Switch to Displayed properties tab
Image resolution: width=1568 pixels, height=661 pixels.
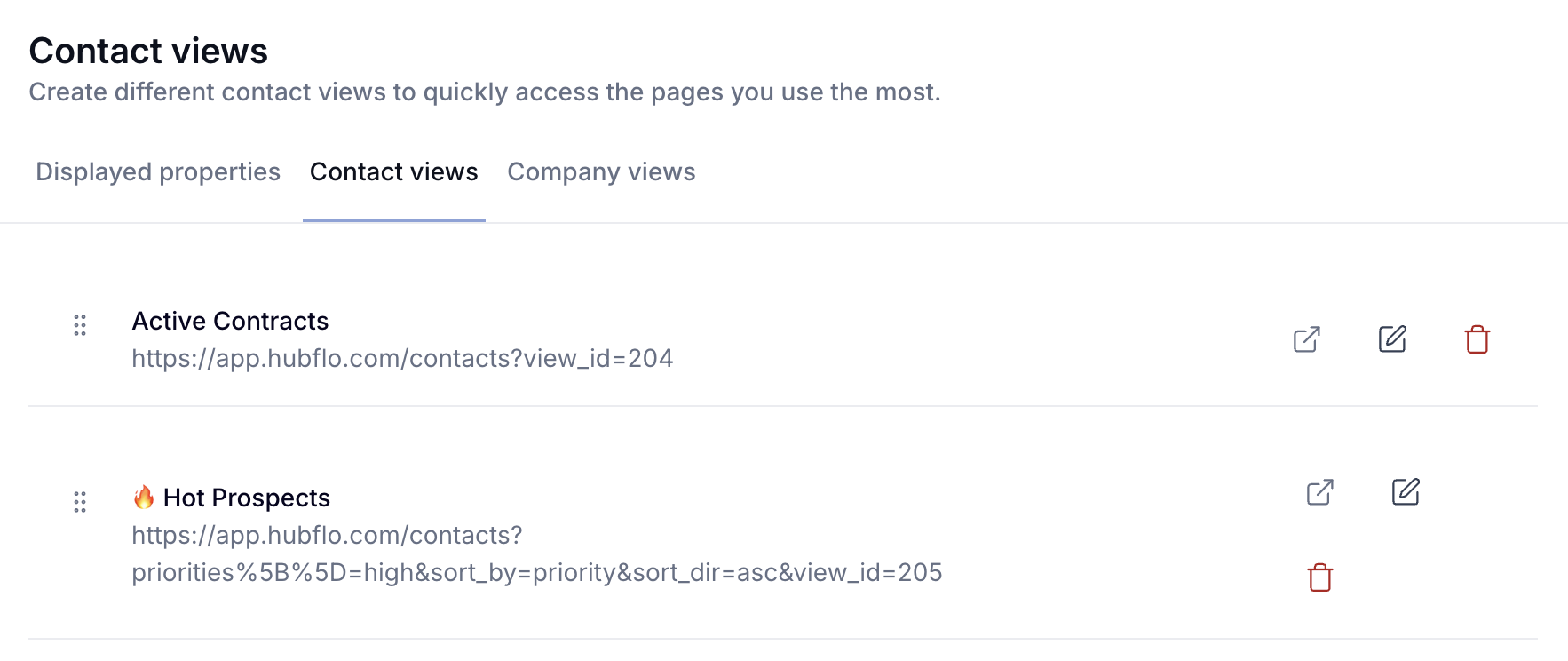click(x=158, y=171)
